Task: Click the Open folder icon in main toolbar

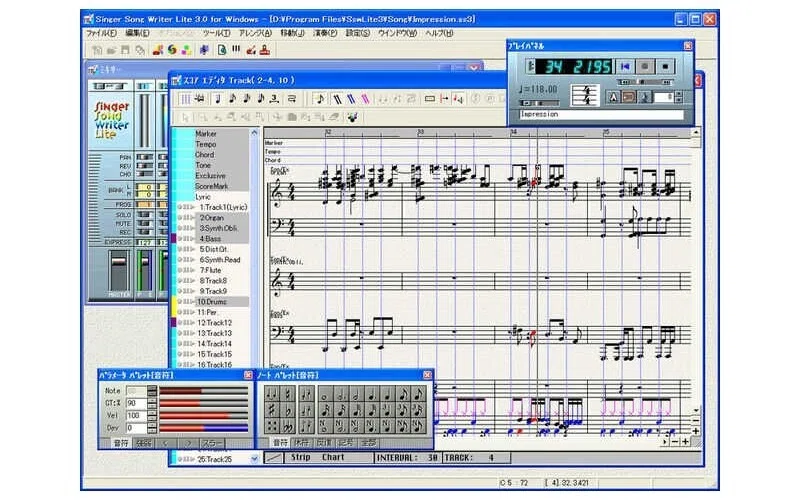Action: coord(111,50)
